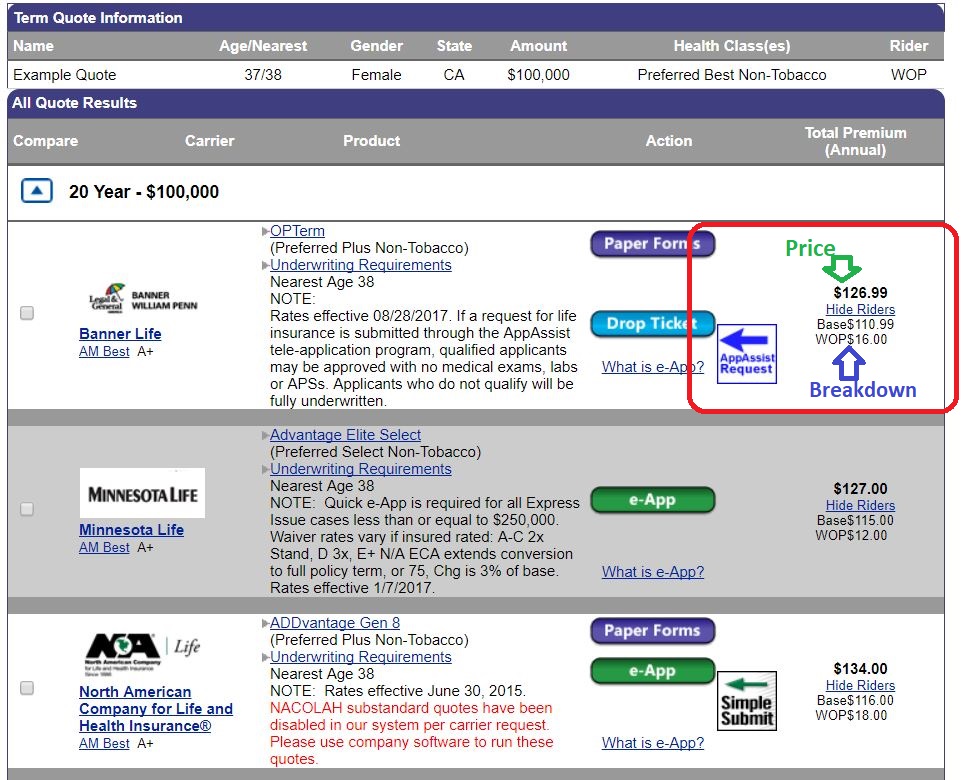Click the North American Paper Forms button
Screen dimensions: 963x780
coord(652,631)
